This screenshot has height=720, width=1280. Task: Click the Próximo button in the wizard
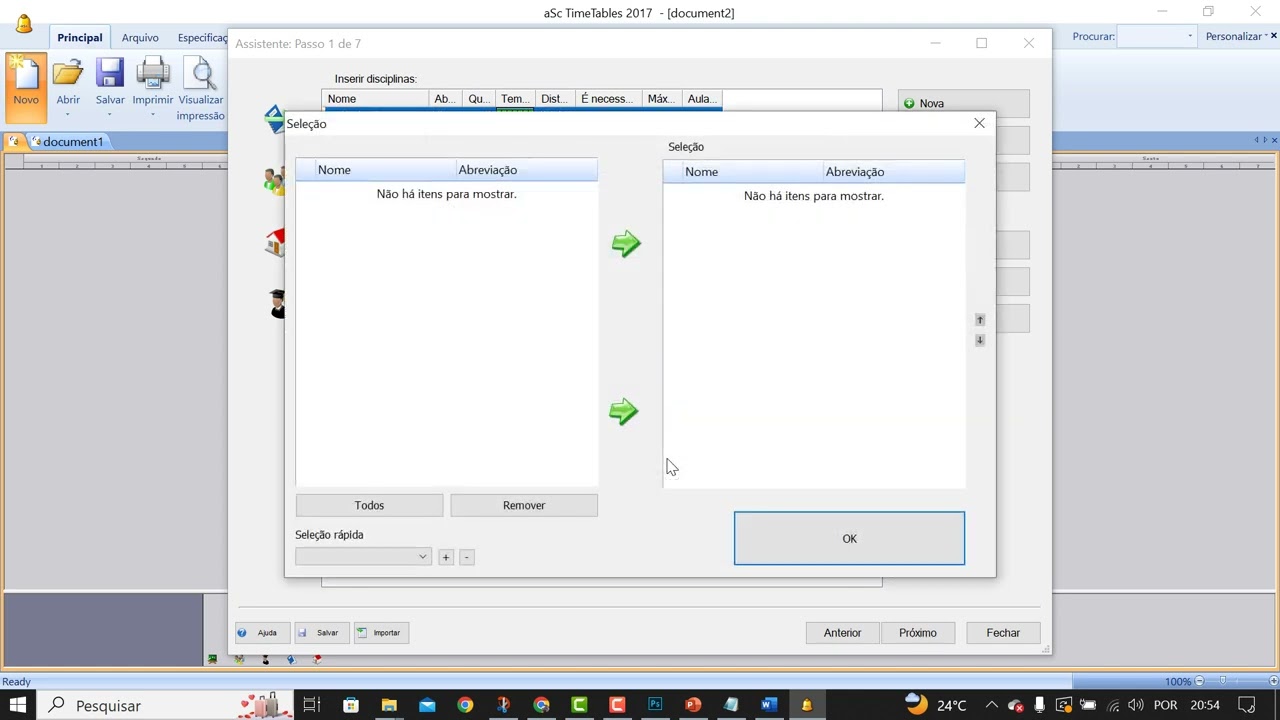pyautogui.click(x=917, y=633)
